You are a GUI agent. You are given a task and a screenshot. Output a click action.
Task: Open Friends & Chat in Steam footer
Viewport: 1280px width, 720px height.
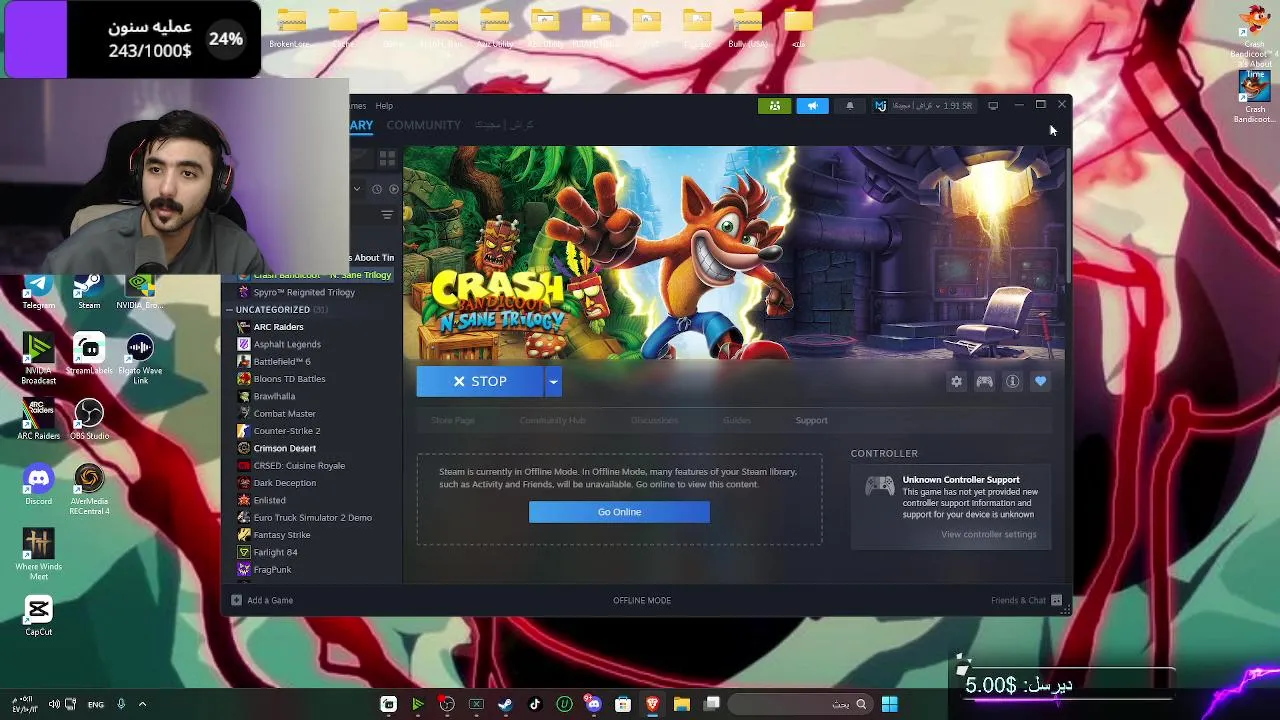pos(1026,600)
